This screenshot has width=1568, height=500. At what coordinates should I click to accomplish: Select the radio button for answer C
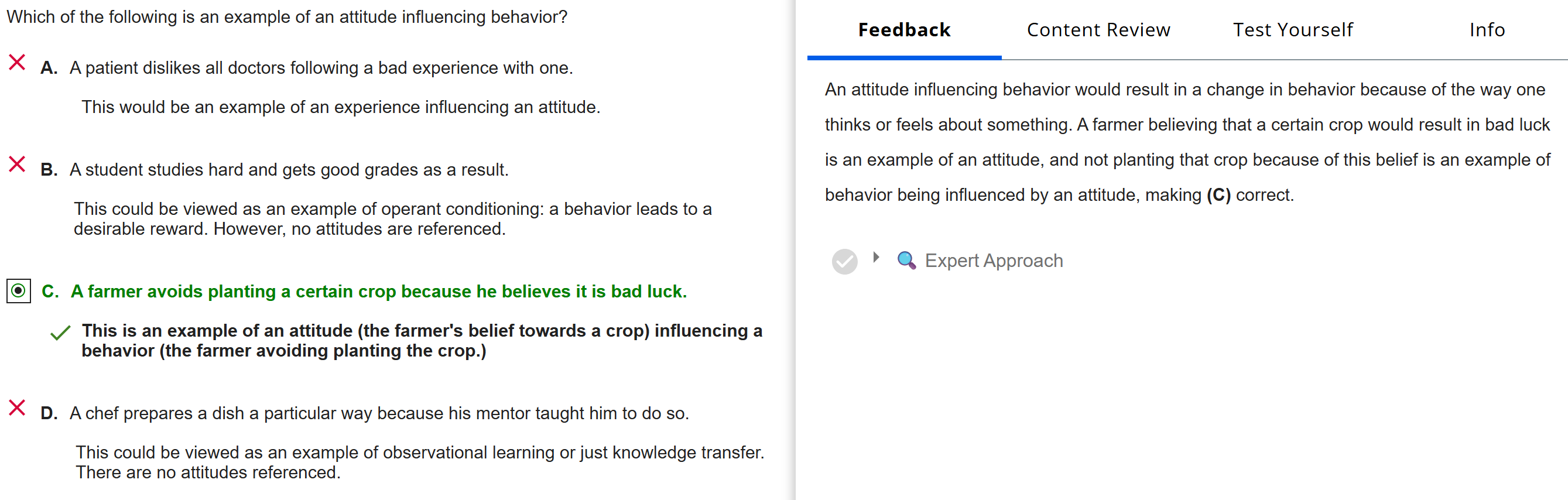[x=19, y=291]
